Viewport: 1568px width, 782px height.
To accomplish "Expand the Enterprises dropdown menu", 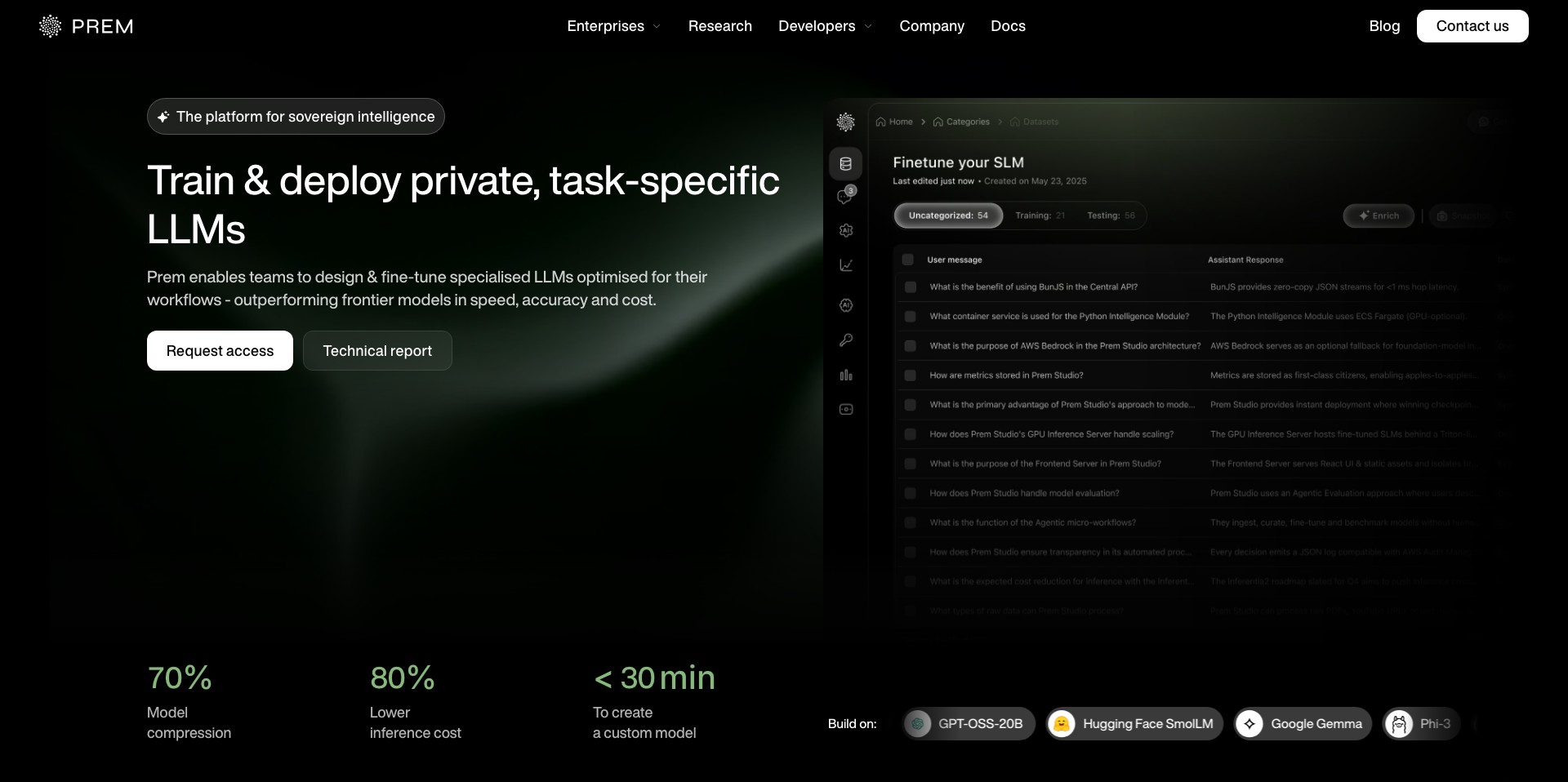I will pyautogui.click(x=613, y=26).
